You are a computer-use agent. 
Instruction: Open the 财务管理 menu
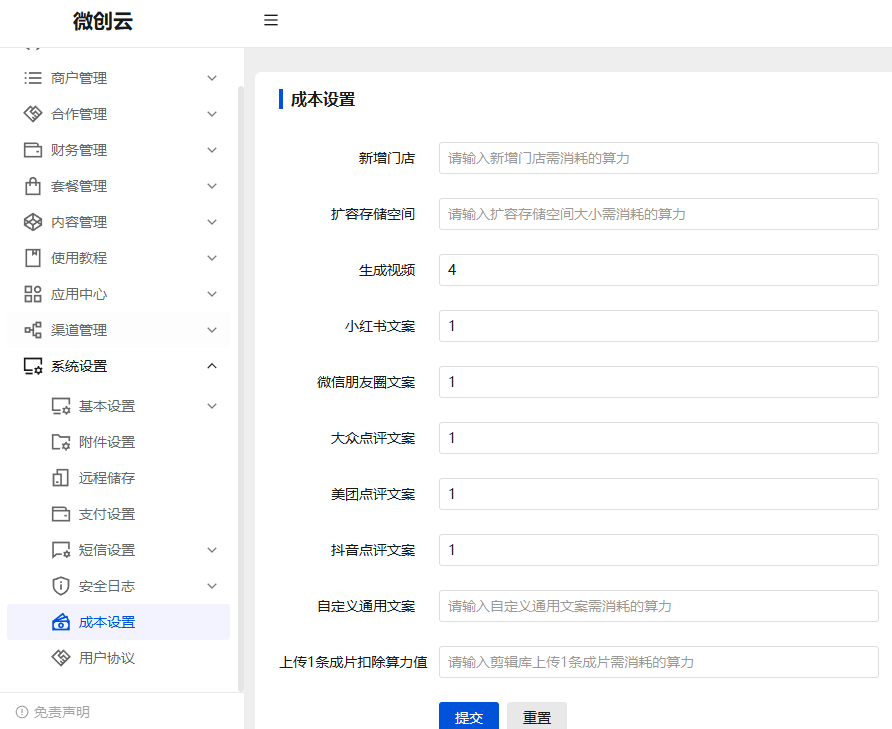[x=118, y=150]
